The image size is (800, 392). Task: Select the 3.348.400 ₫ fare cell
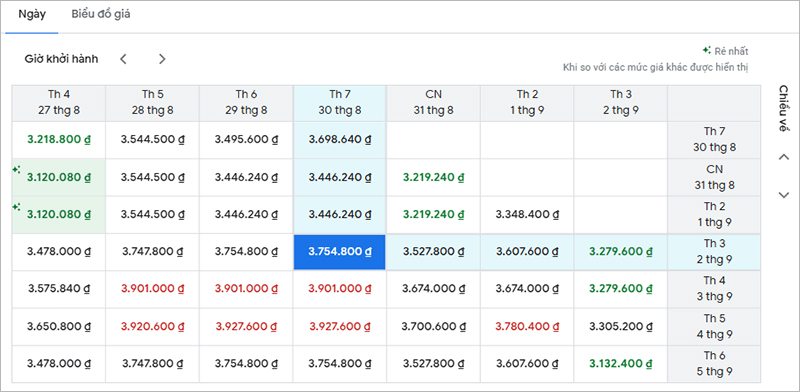tap(527, 214)
